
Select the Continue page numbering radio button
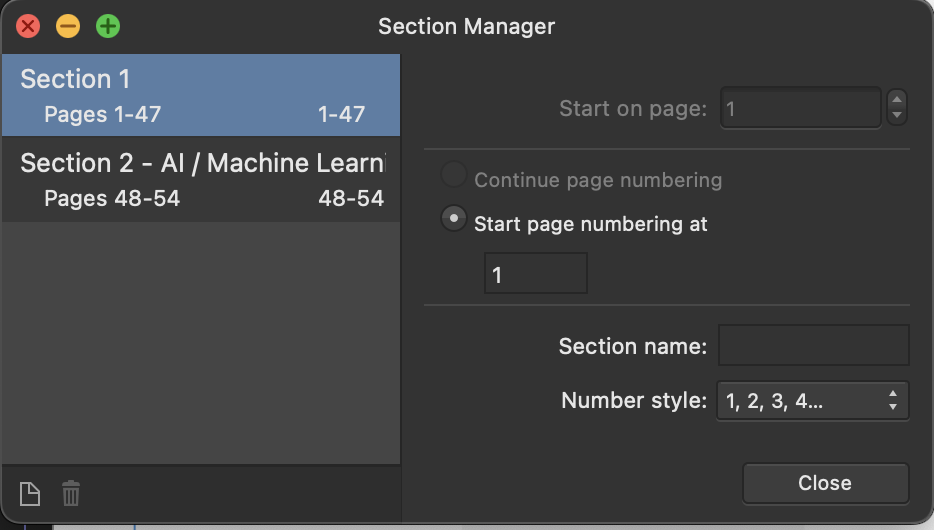pos(453,174)
